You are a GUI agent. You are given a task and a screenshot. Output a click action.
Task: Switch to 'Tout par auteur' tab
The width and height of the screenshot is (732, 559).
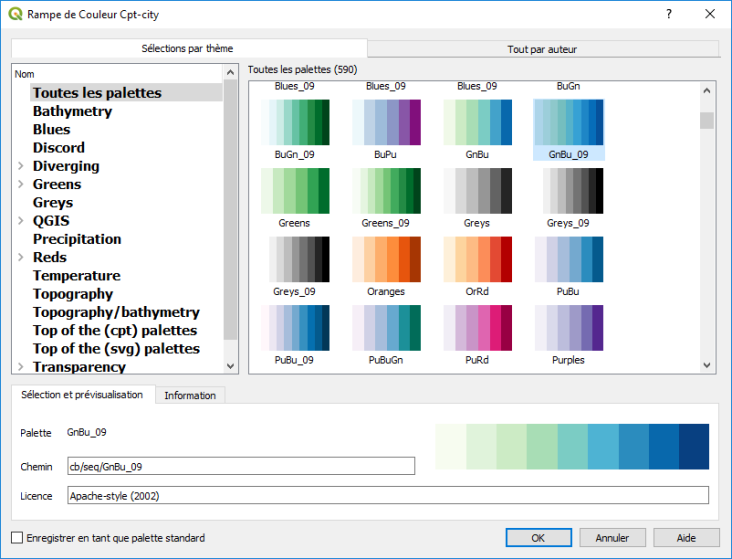coord(542,49)
